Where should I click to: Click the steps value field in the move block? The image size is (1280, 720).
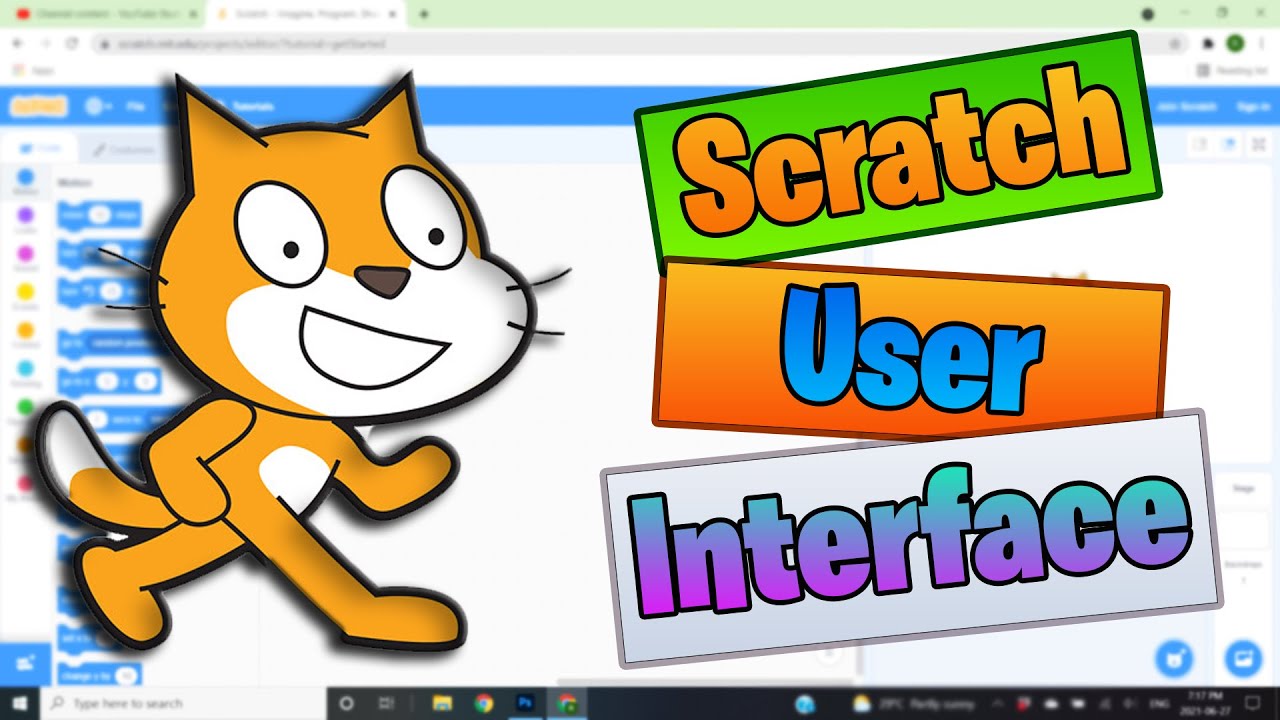[99, 215]
